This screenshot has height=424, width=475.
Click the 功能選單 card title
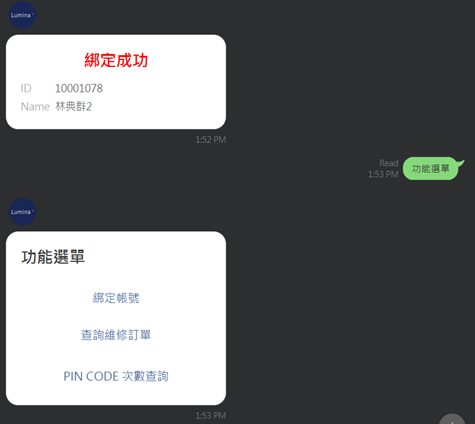[x=53, y=257]
